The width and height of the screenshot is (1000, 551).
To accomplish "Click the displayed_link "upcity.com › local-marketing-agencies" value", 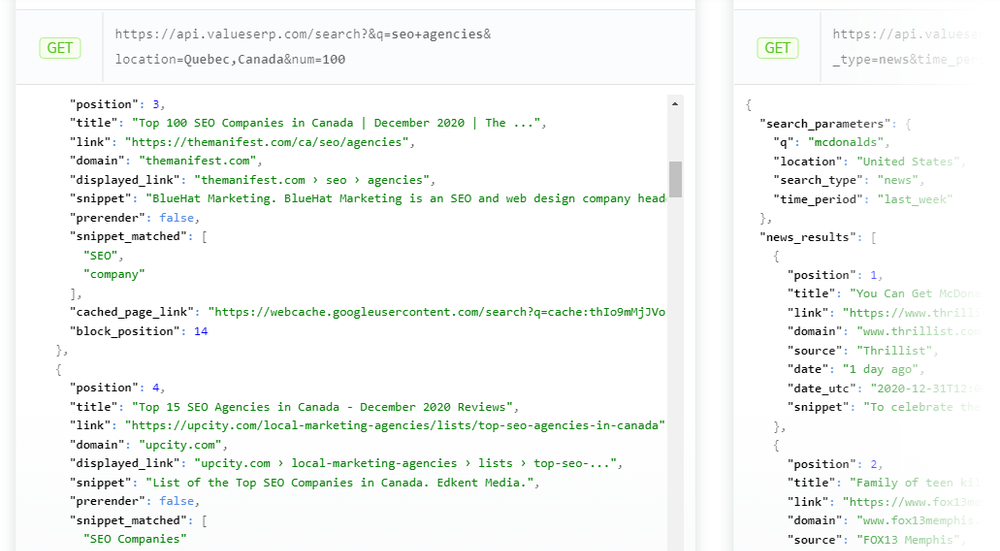I will pyautogui.click(x=408, y=463).
